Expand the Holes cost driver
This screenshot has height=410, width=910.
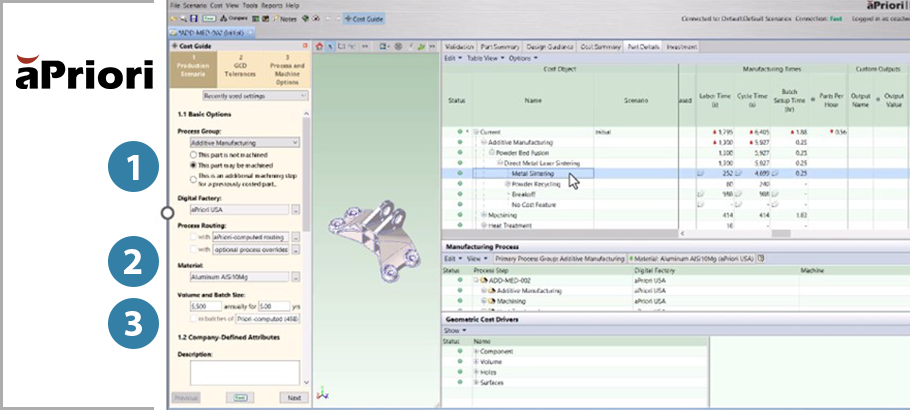476,372
